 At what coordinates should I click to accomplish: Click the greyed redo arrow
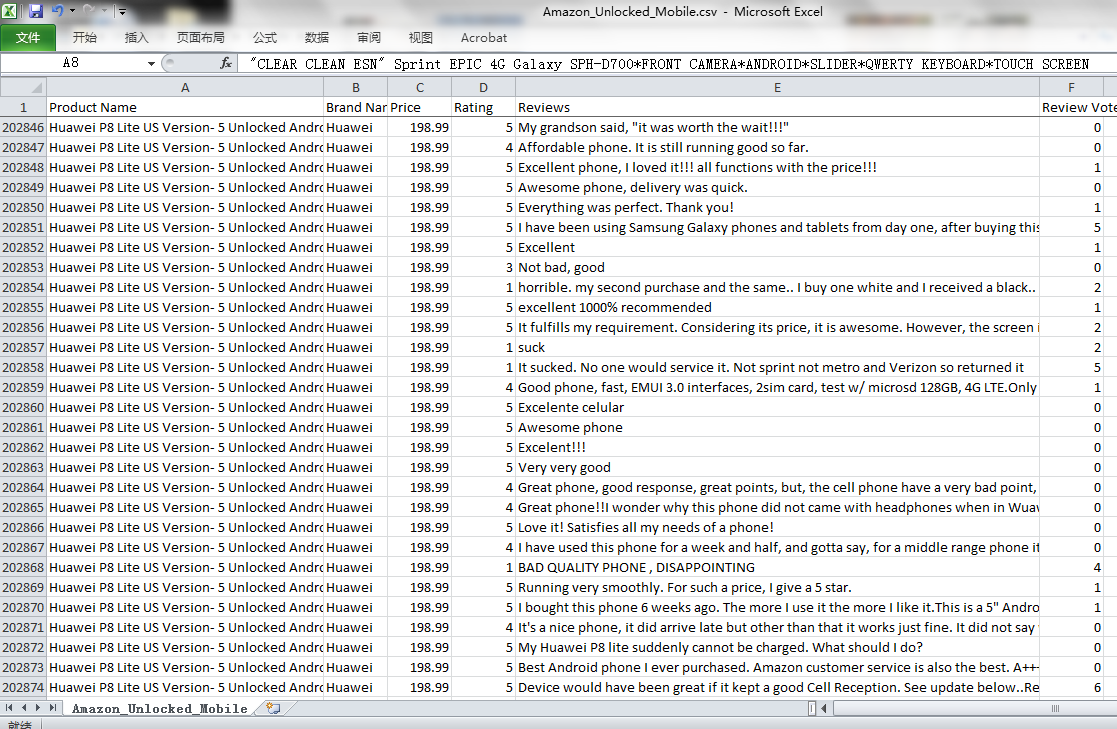point(89,11)
